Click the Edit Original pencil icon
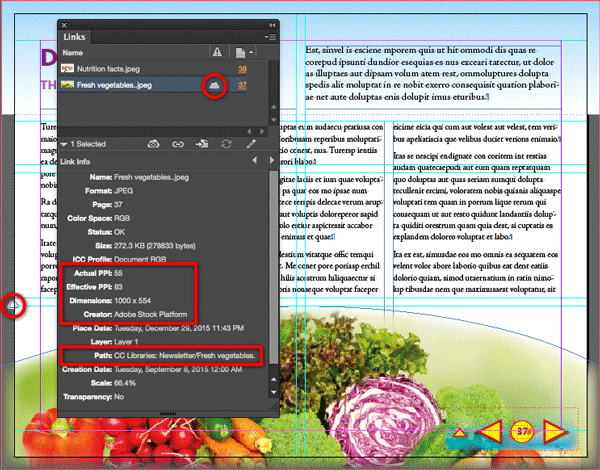Viewport: 600px width, 470px height. tap(251, 144)
